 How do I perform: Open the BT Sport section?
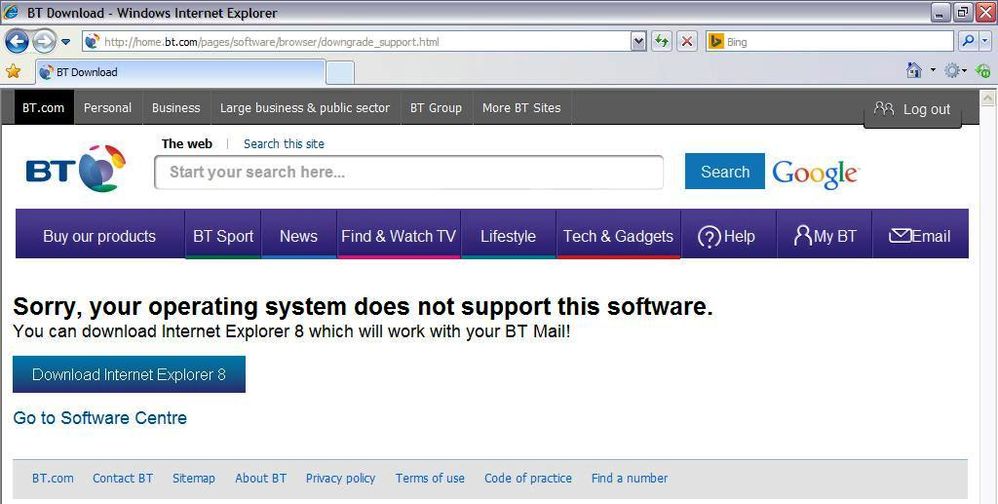coord(223,236)
